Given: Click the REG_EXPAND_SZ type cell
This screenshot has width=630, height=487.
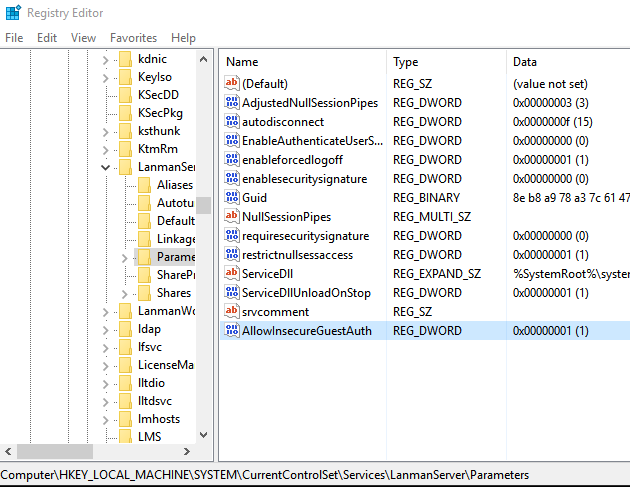Looking at the screenshot, I should [437, 274].
